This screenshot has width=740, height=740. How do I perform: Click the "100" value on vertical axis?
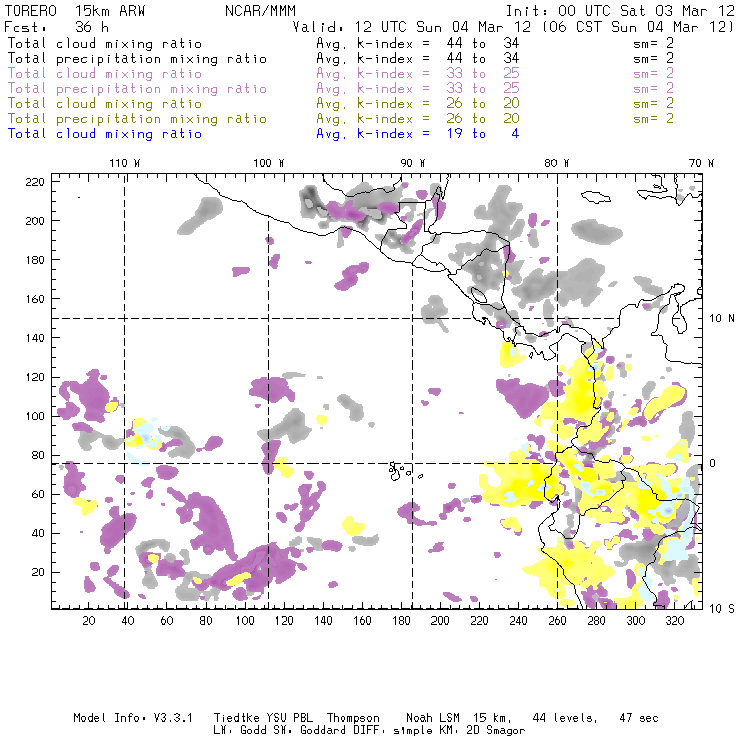click(35, 416)
